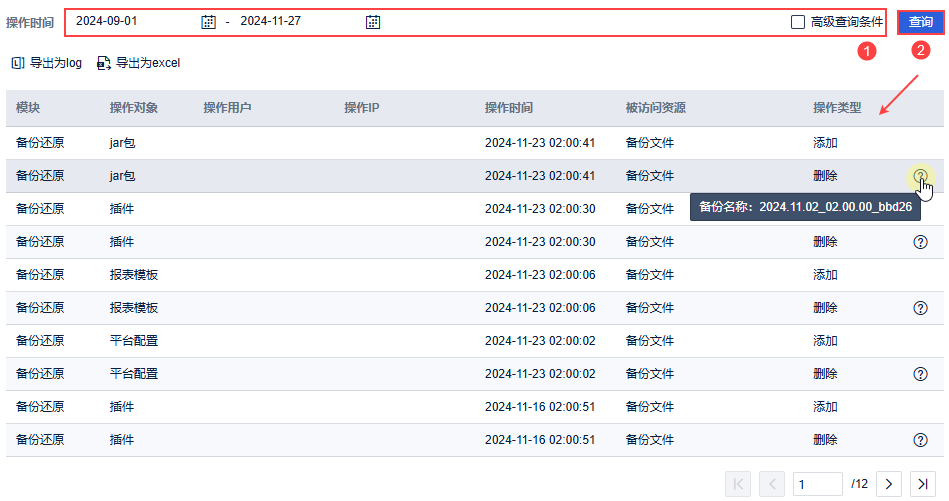Click 导出为log export button
The width and height of the screenshot is (949, 501).
coord(47,63)
